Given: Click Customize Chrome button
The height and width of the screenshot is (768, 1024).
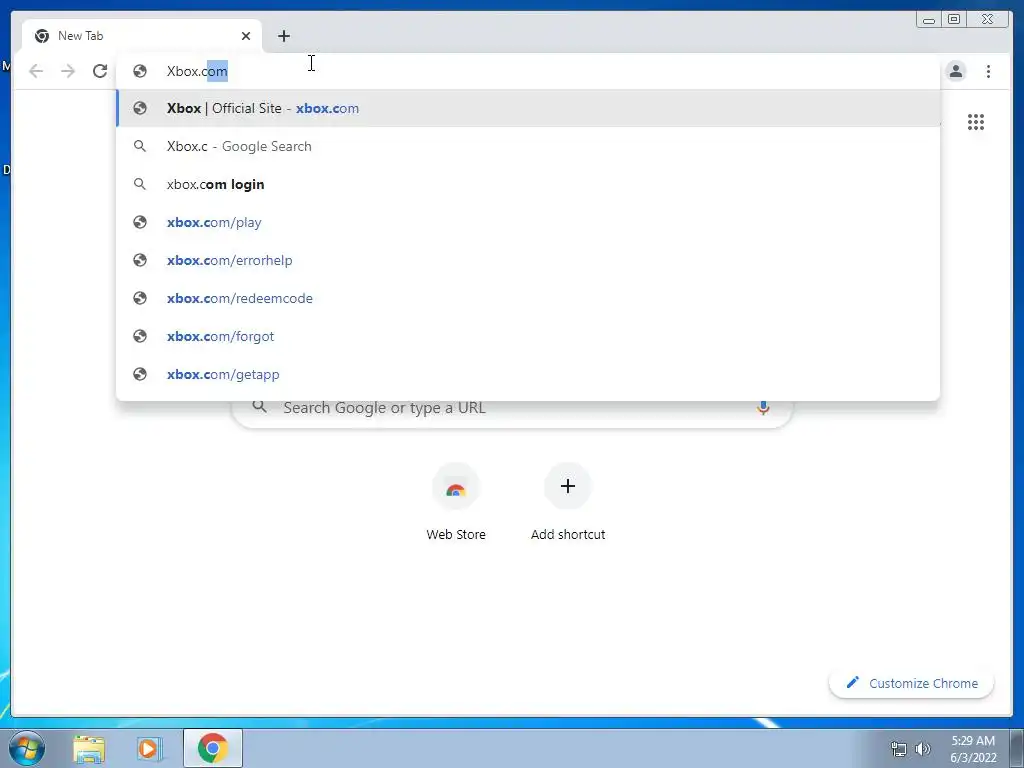Looking at the screenshot, I should point(912,683).
